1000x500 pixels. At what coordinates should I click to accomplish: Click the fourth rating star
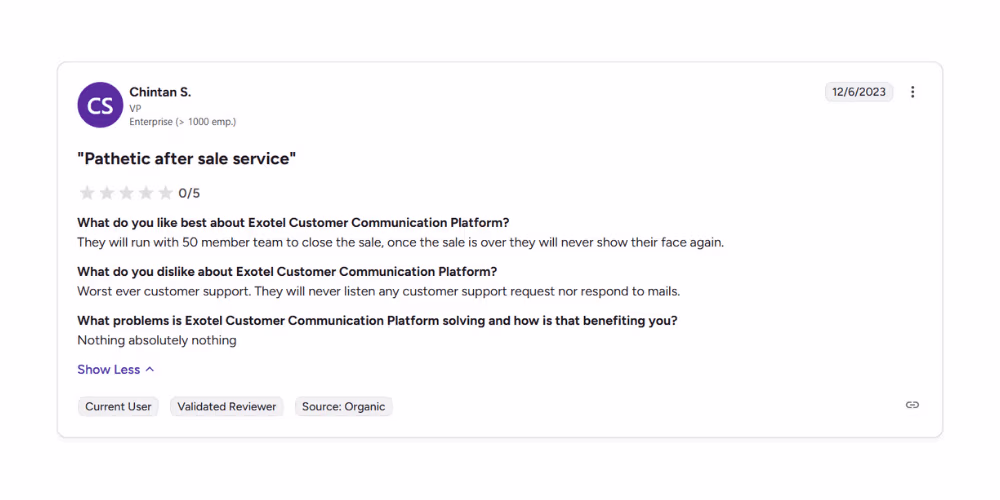point(146,193)
